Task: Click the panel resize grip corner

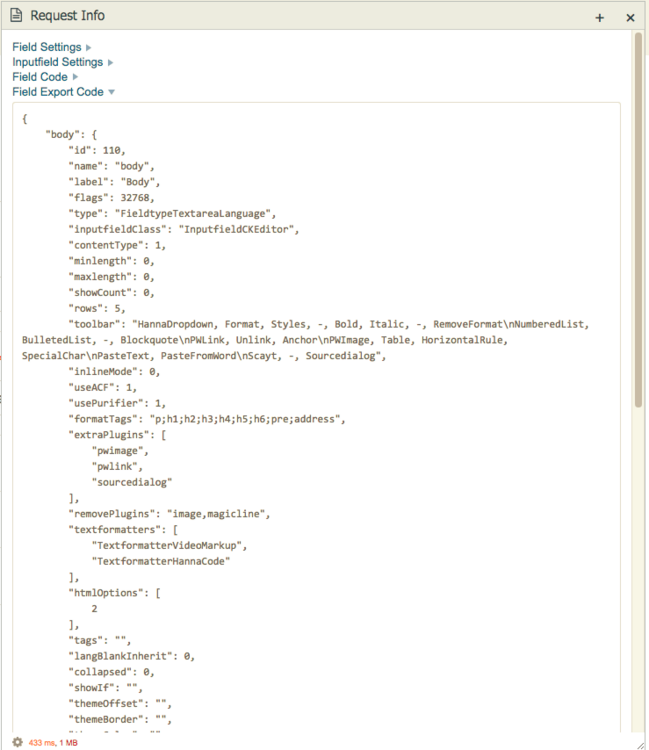Action: (641, 745)
